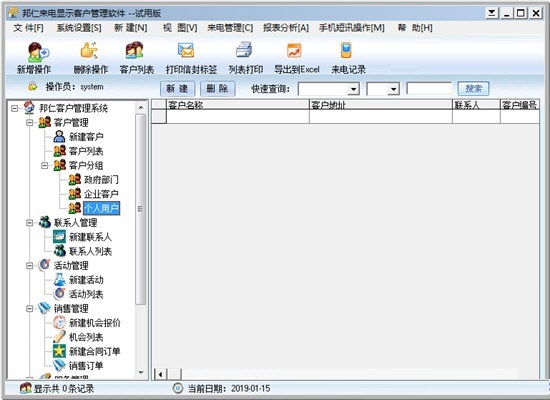550x400 pixels.
Task: Open the 帮助[H] menu
Action: point(415,28)
